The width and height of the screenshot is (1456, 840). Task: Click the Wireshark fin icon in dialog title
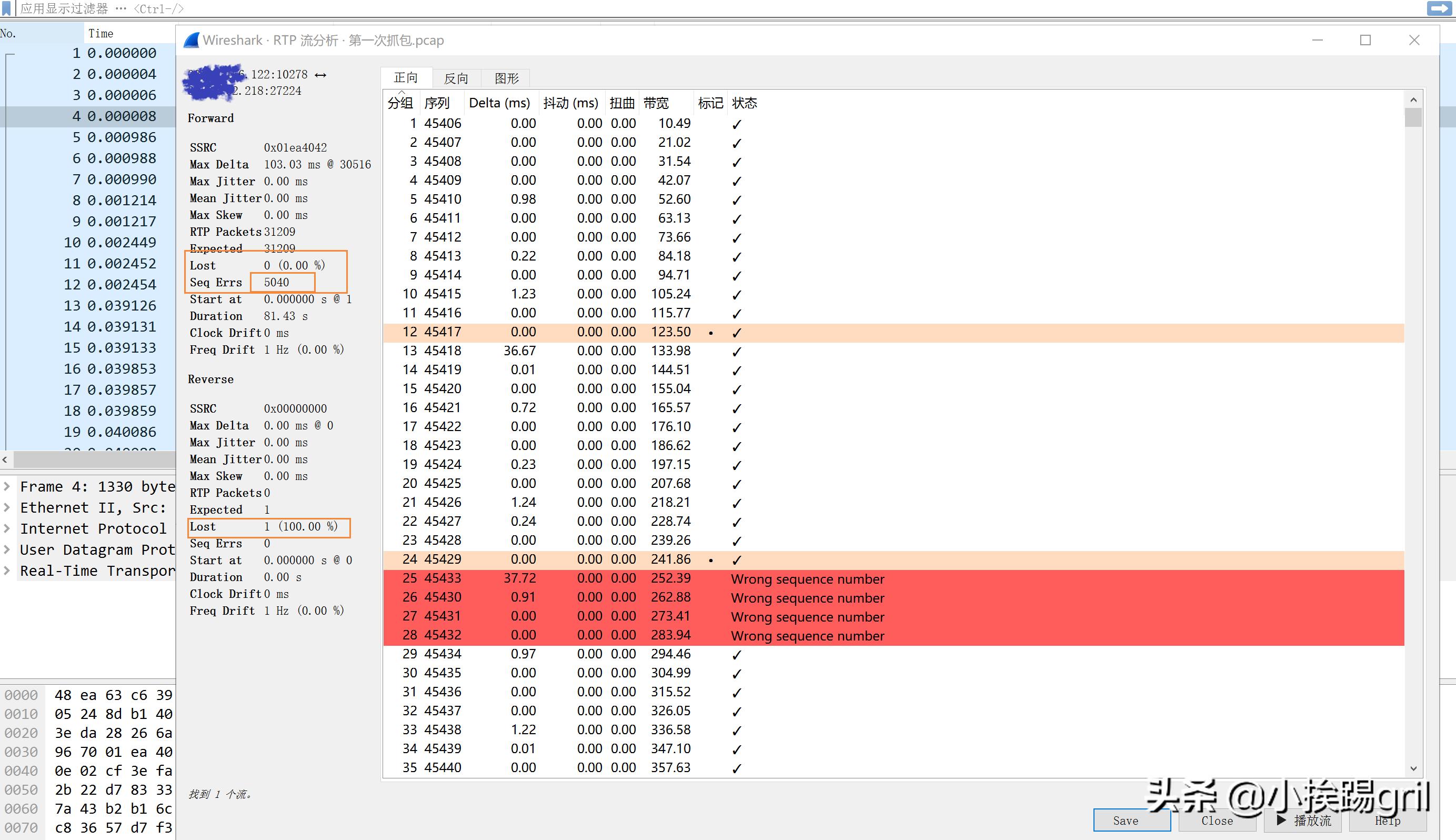coord(192,41)
